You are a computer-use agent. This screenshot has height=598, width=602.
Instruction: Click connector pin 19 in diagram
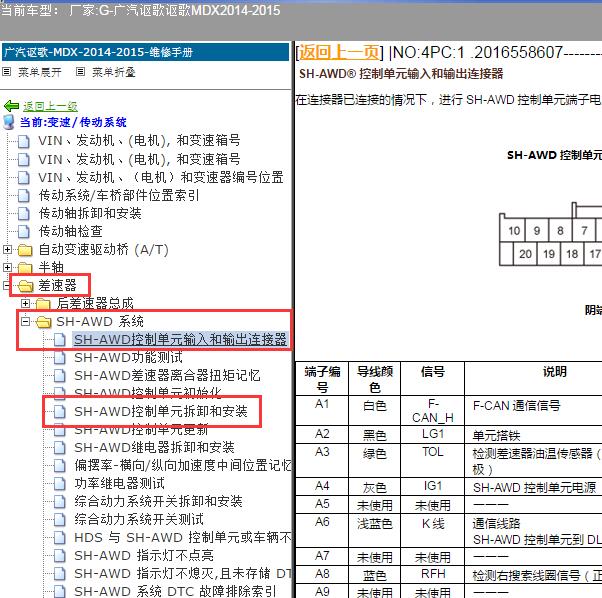(549, 254)
